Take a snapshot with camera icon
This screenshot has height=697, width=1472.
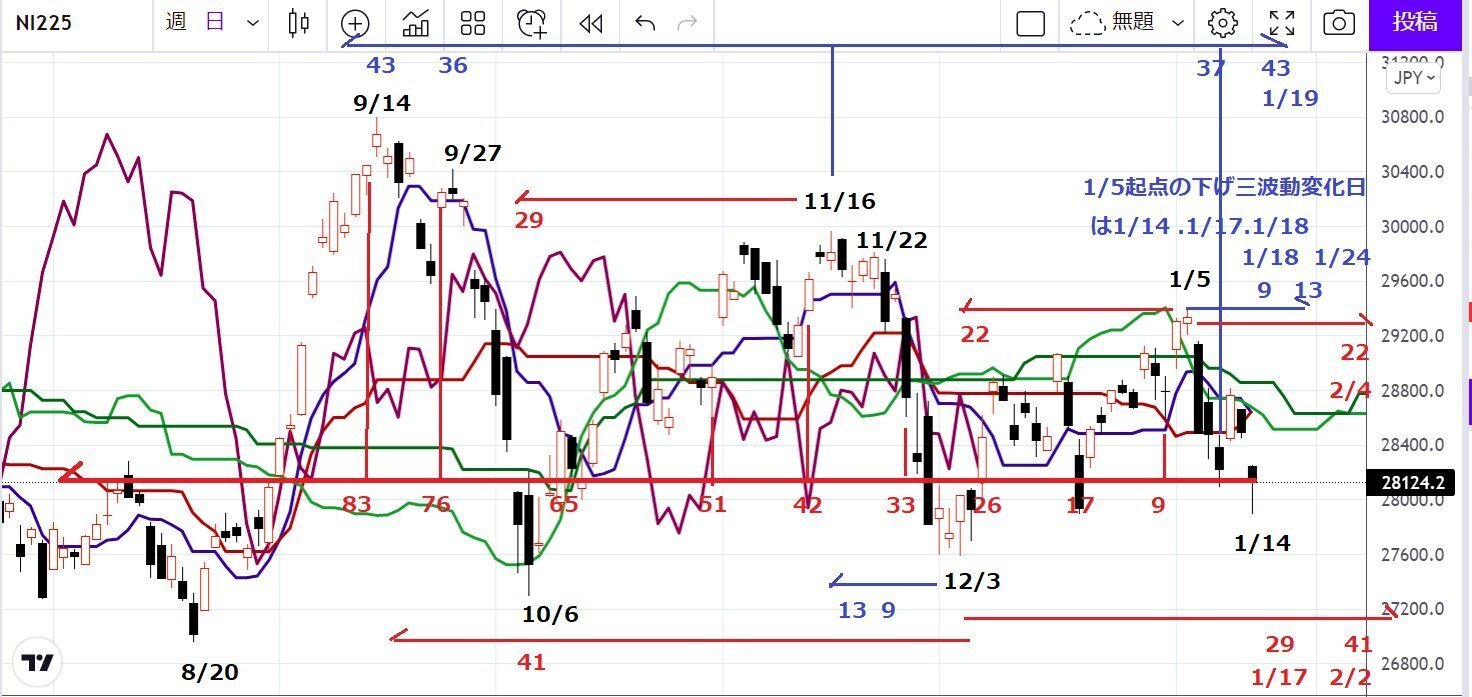(1339, 23)
